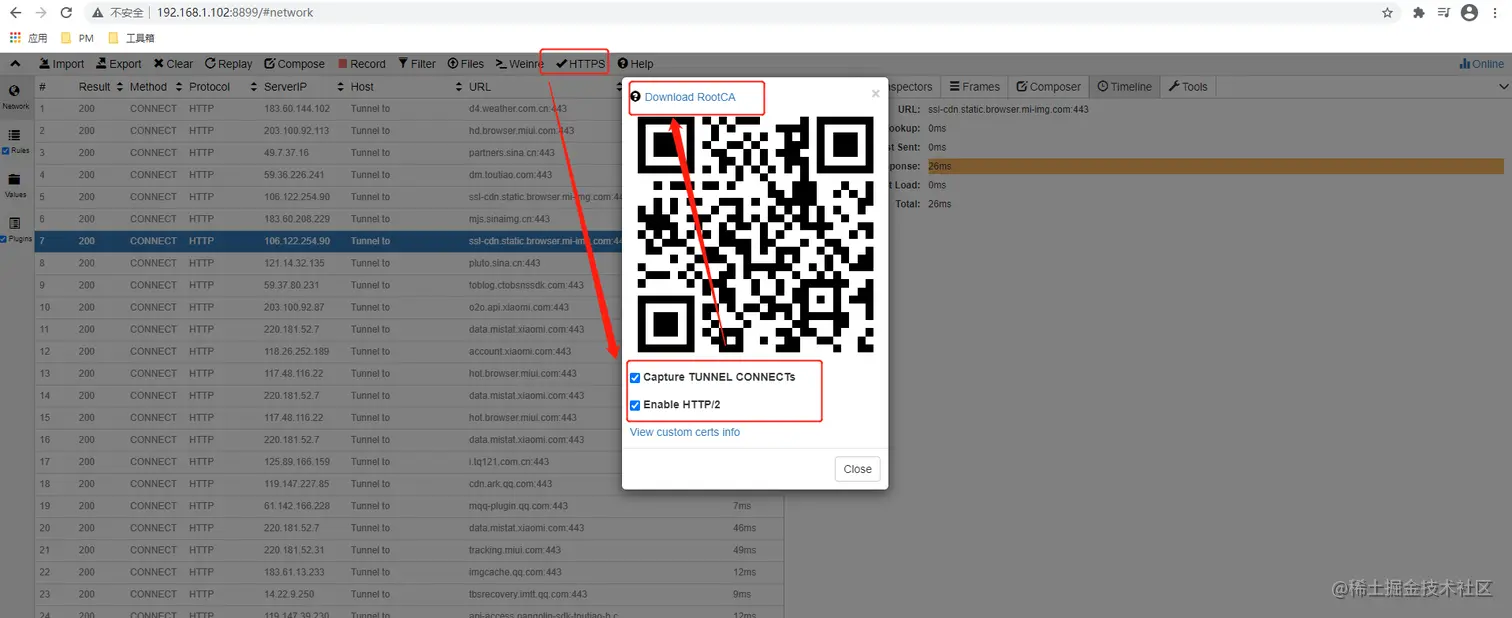Click the RootCA QR code image
The image size is (1512, 618).
755,234
